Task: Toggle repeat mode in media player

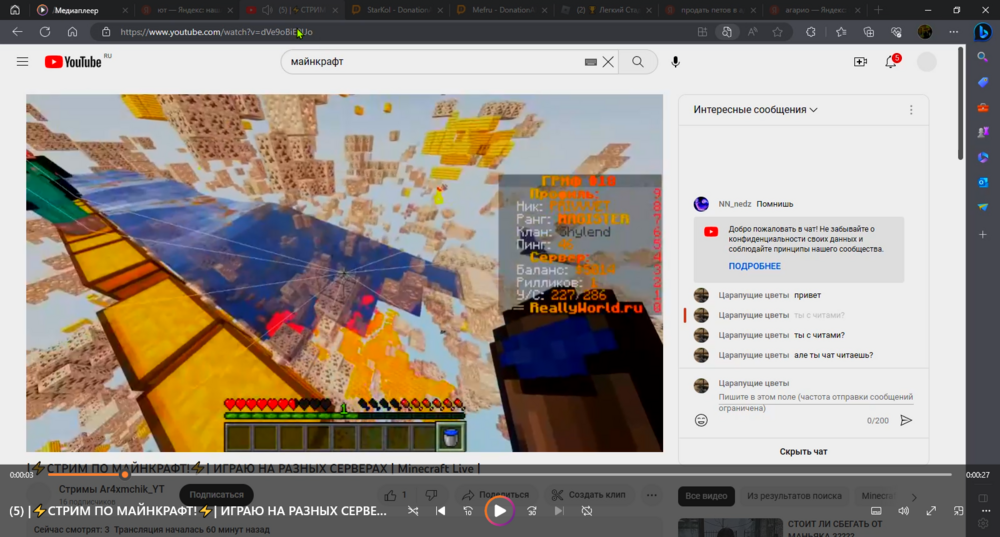Action: pyautogui.click(x=587, y=511)
